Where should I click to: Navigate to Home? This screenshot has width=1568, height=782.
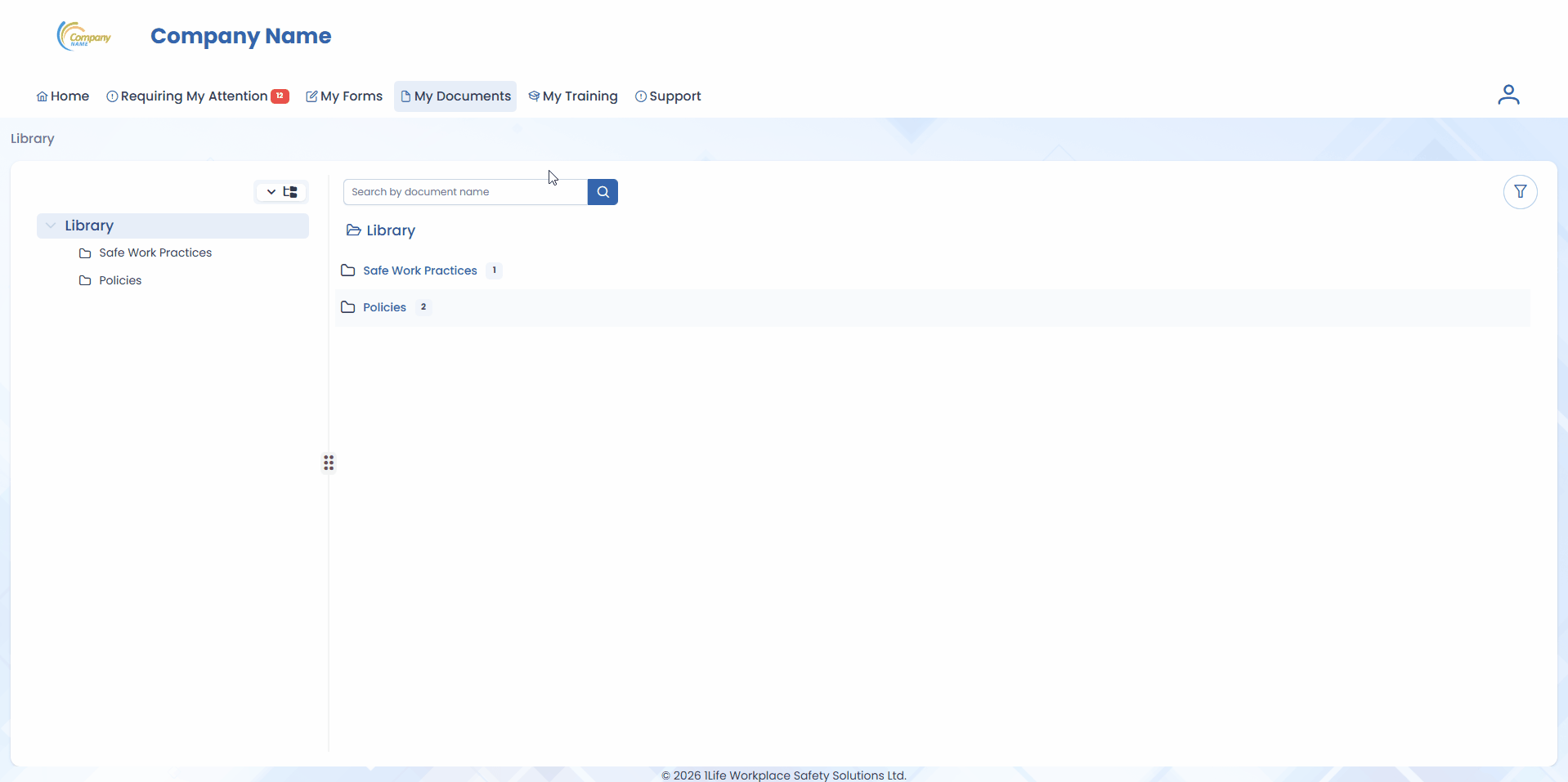point(62,96)
